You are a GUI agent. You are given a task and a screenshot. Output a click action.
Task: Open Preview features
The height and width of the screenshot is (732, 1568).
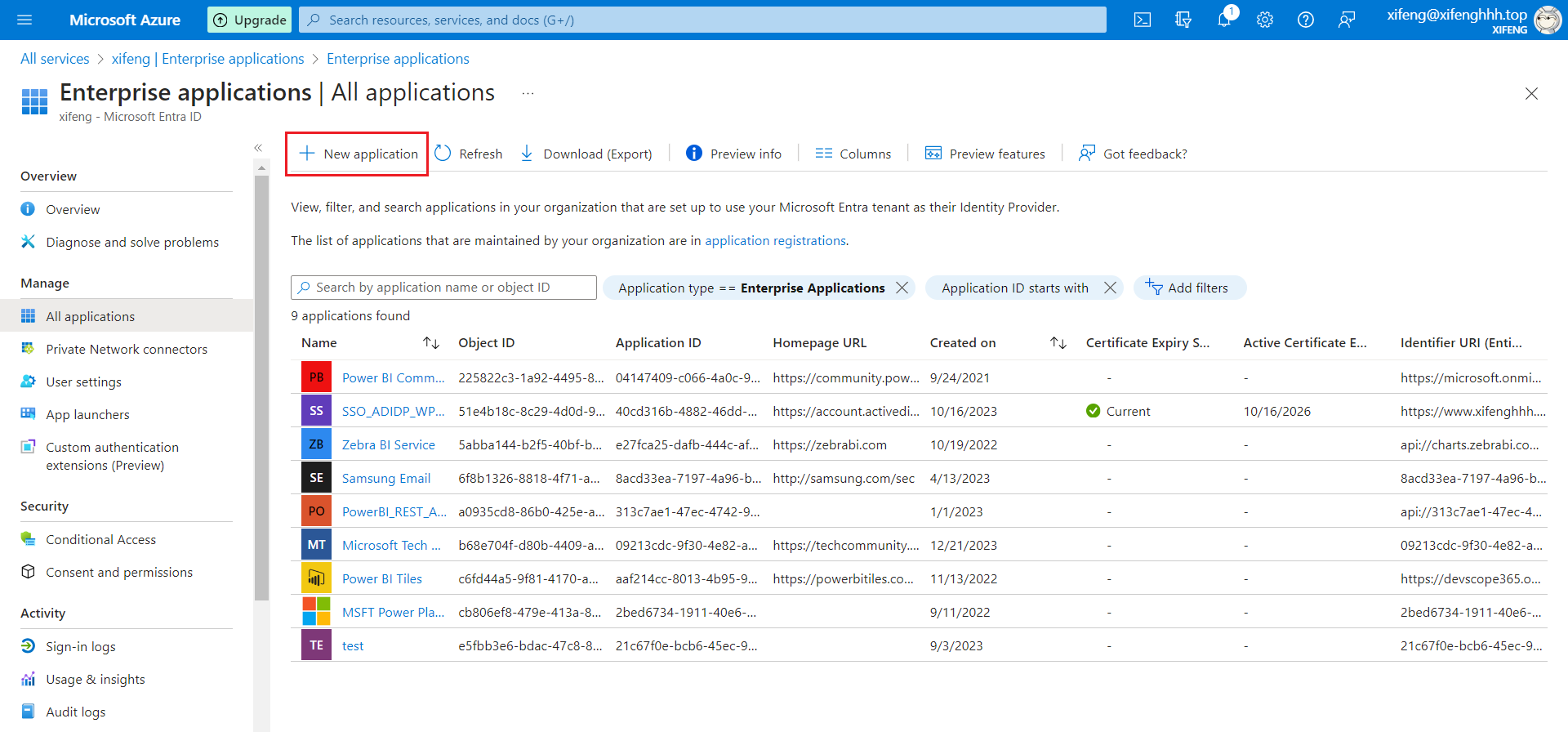point(985,154)
